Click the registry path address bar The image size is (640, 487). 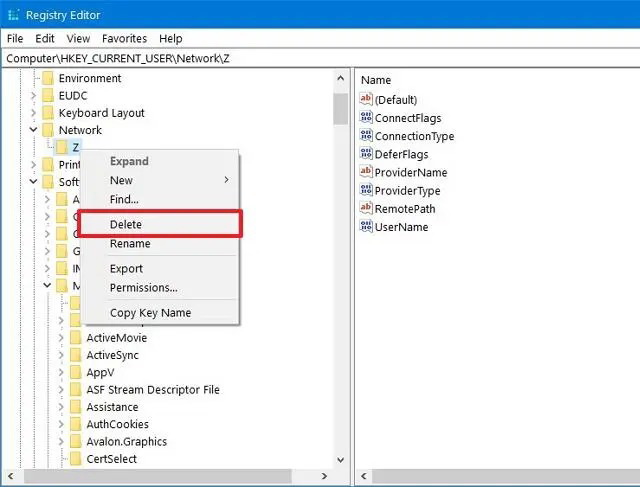320,58
